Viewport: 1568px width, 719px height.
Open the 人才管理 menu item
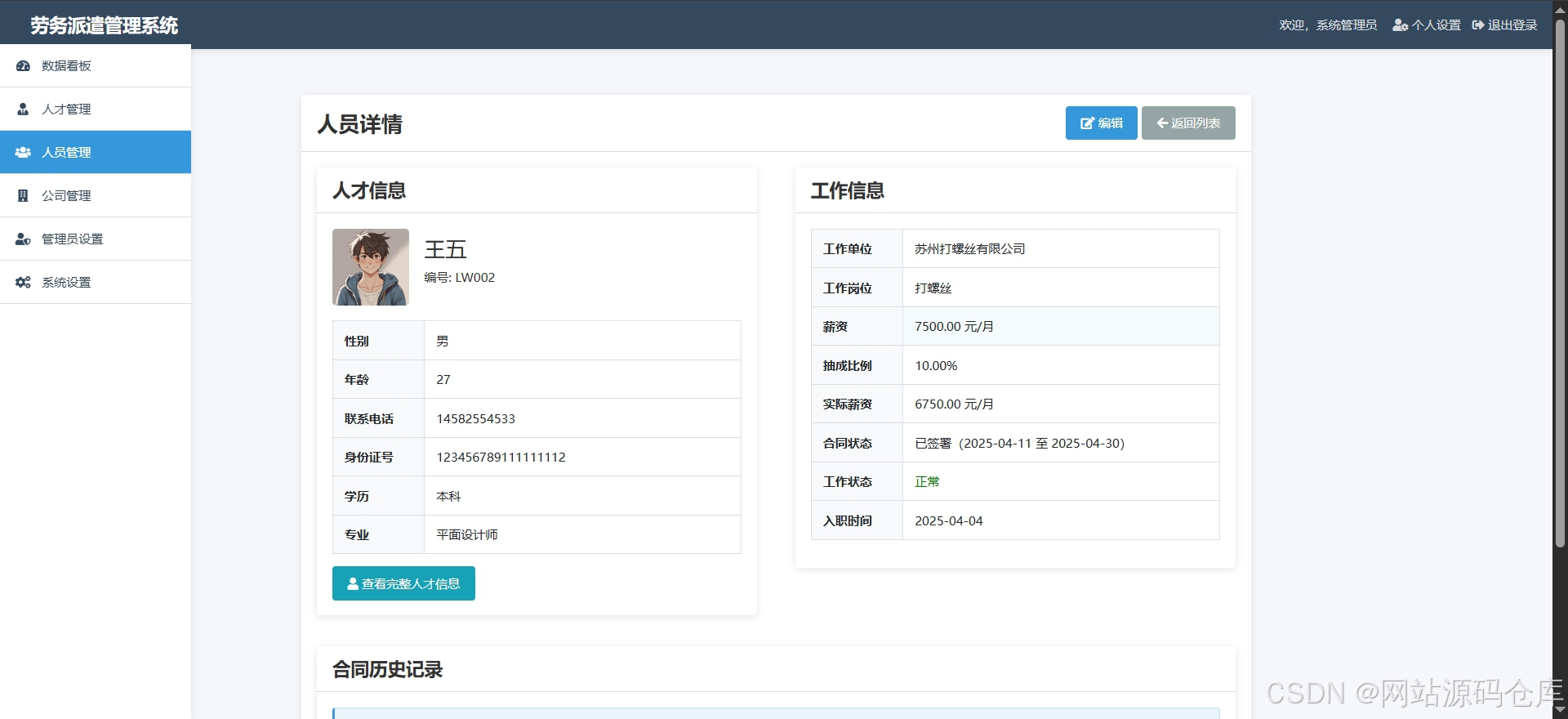[x=96, y=109]
